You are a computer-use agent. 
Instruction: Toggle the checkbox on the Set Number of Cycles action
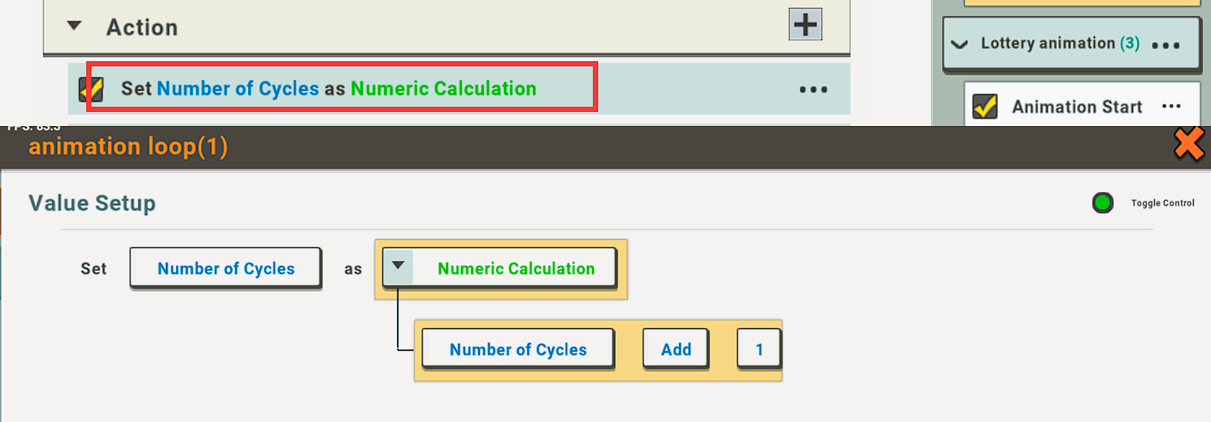[87, 89]
